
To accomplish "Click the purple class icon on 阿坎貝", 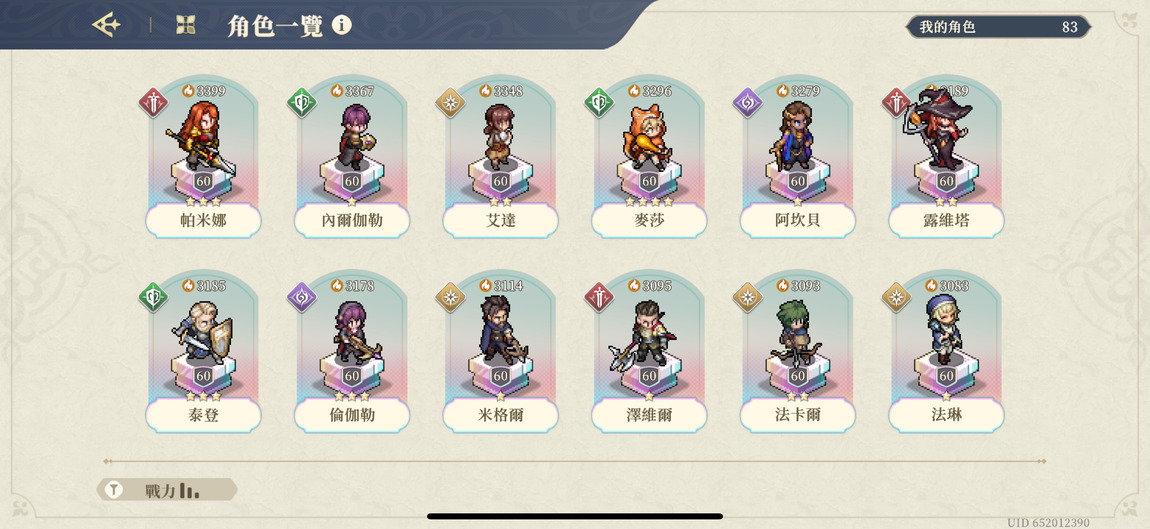I will point(747,102).
